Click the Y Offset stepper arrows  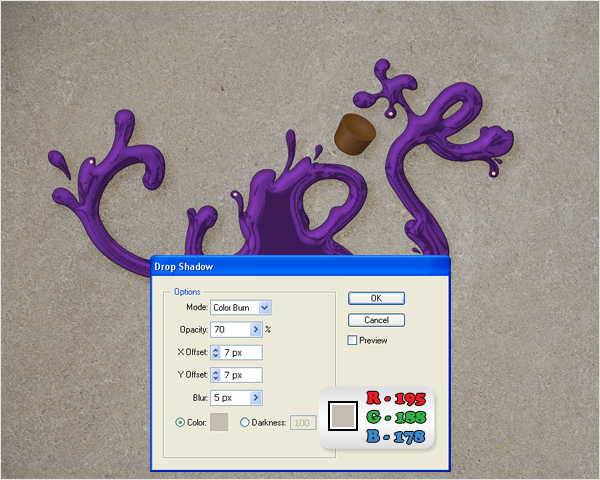coord(216,375)
